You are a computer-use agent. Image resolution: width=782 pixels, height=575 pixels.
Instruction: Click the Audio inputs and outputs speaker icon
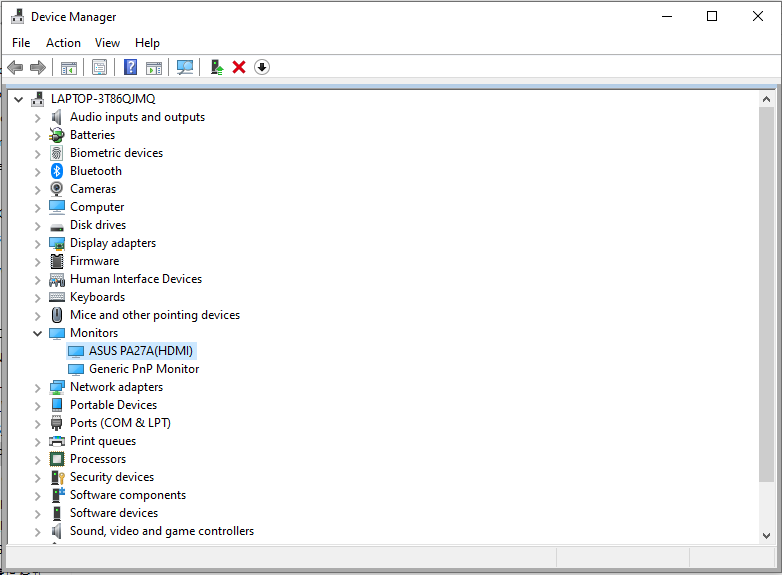pos(57,117)
